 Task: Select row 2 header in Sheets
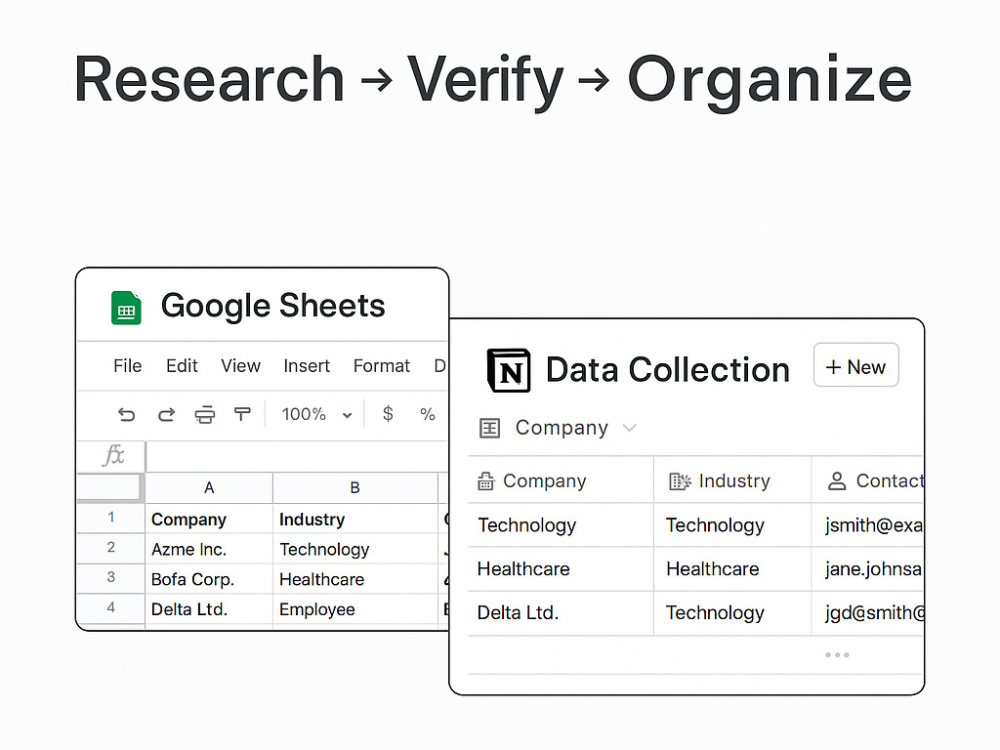[x=111, y=547]
